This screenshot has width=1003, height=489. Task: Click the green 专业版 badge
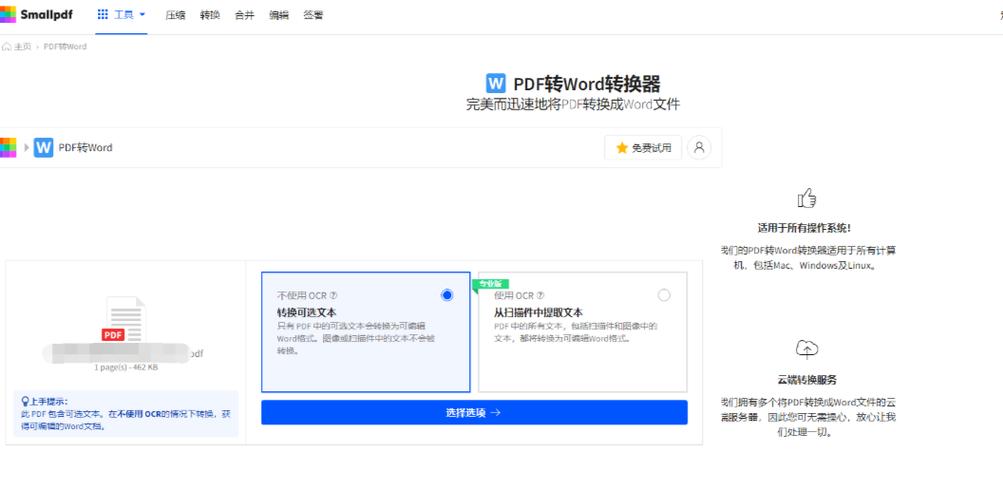tap(490, 284)
